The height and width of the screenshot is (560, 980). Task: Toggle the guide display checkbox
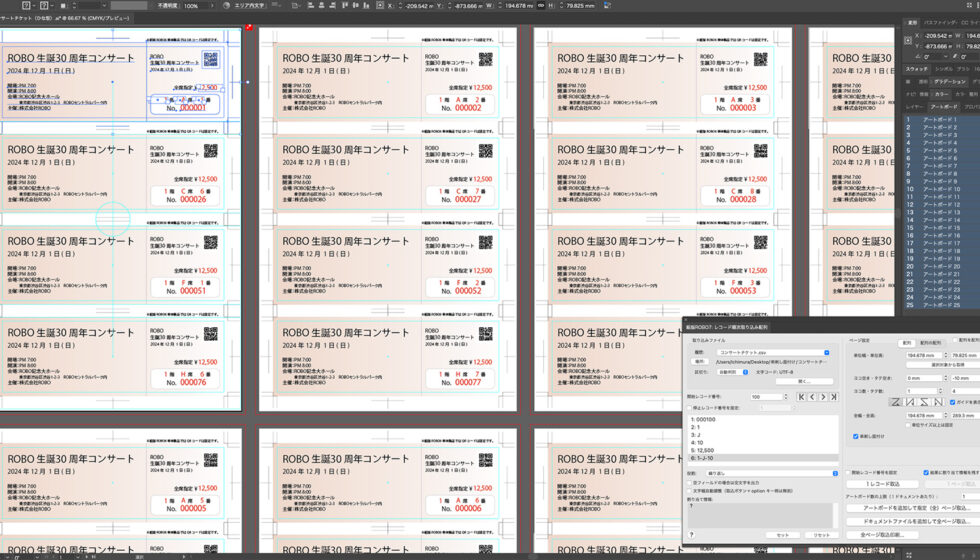click(x=952, y=402)
